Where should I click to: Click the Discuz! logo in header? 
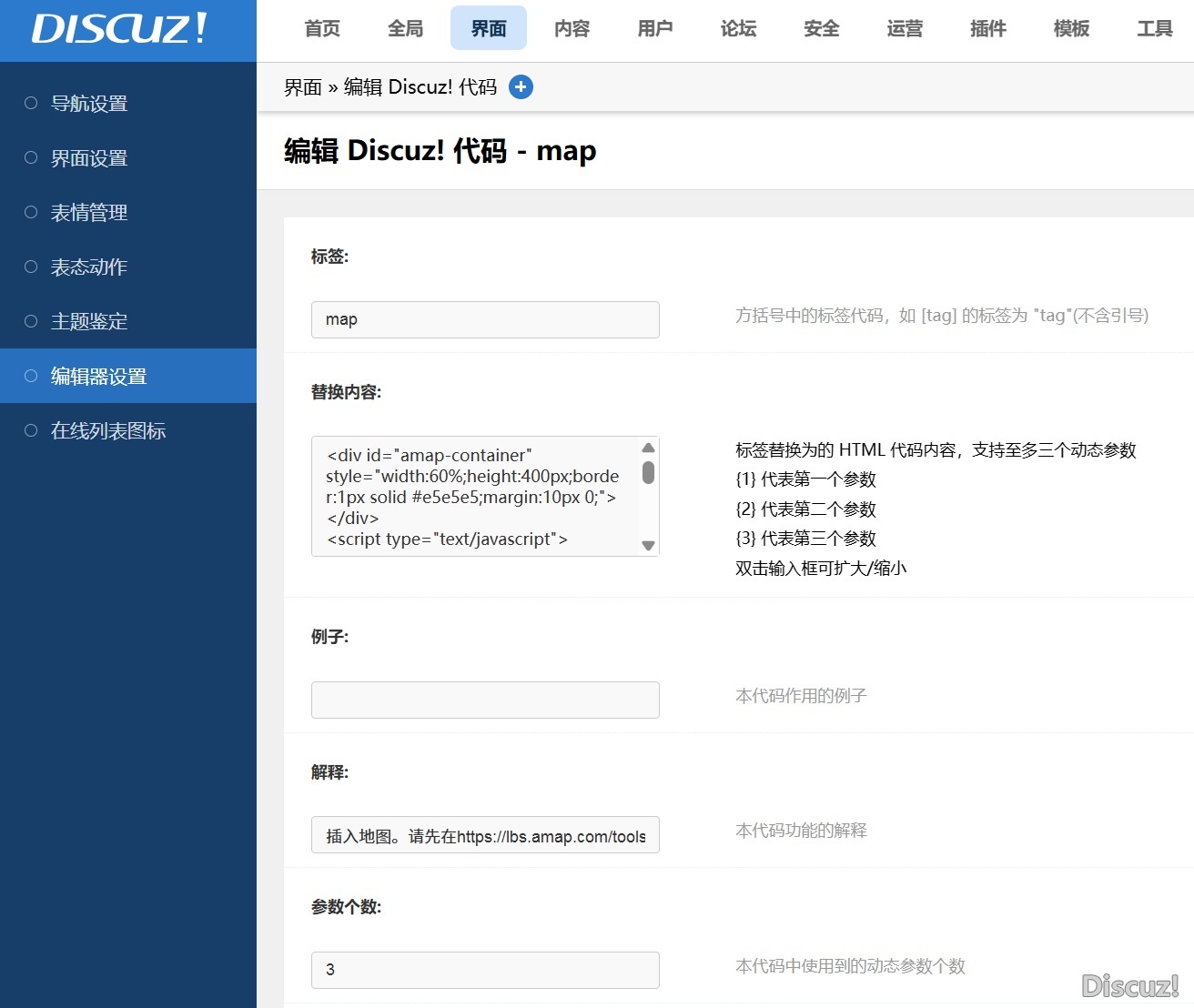coord(120,29)
